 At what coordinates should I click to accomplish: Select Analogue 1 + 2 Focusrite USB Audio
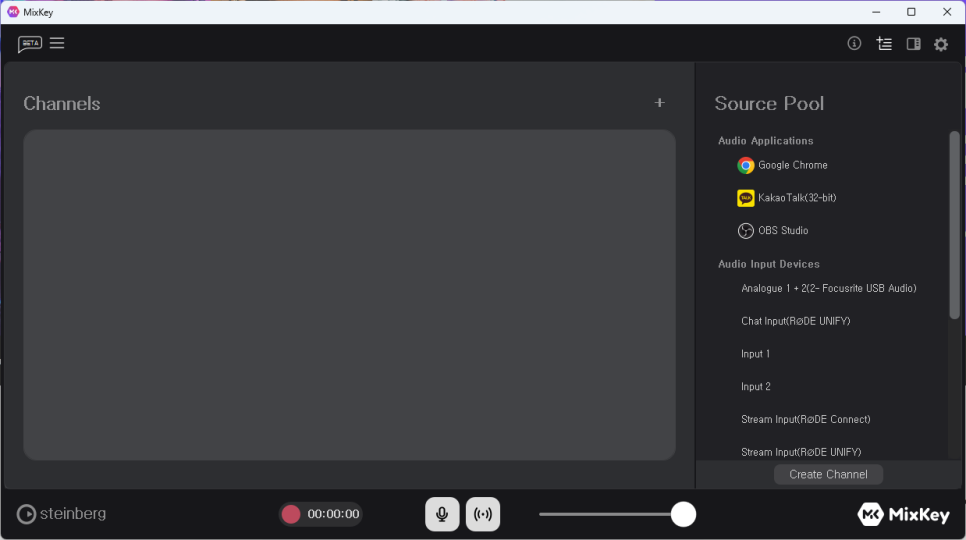[829, 288]
